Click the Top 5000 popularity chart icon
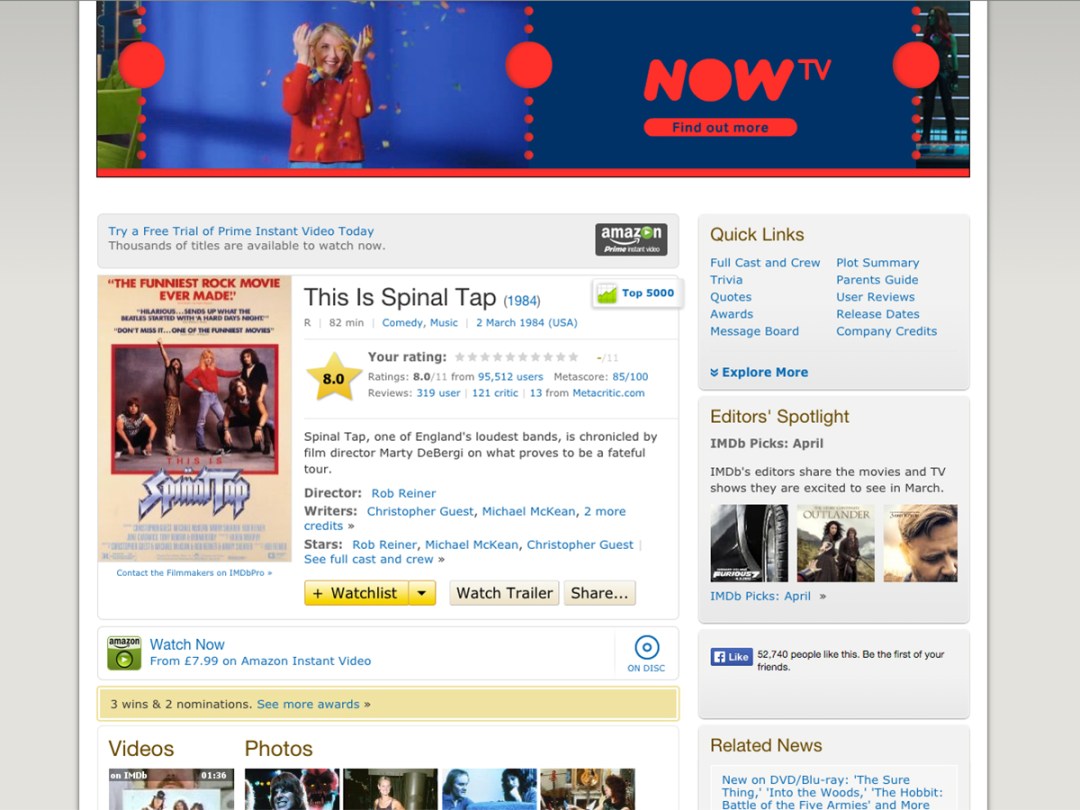This screenshot has width=1080, height=810. click(x=607, y=293)
